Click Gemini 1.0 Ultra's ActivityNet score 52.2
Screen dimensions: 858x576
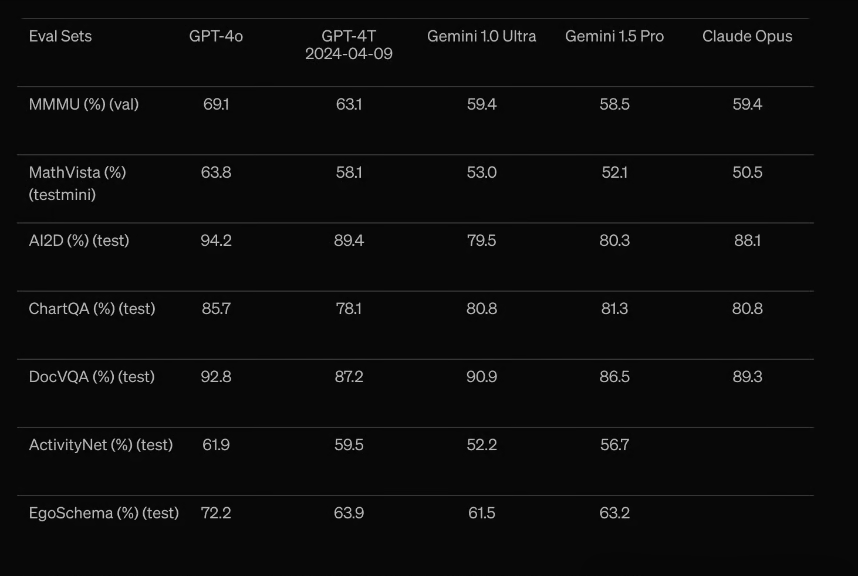(481, 444)
